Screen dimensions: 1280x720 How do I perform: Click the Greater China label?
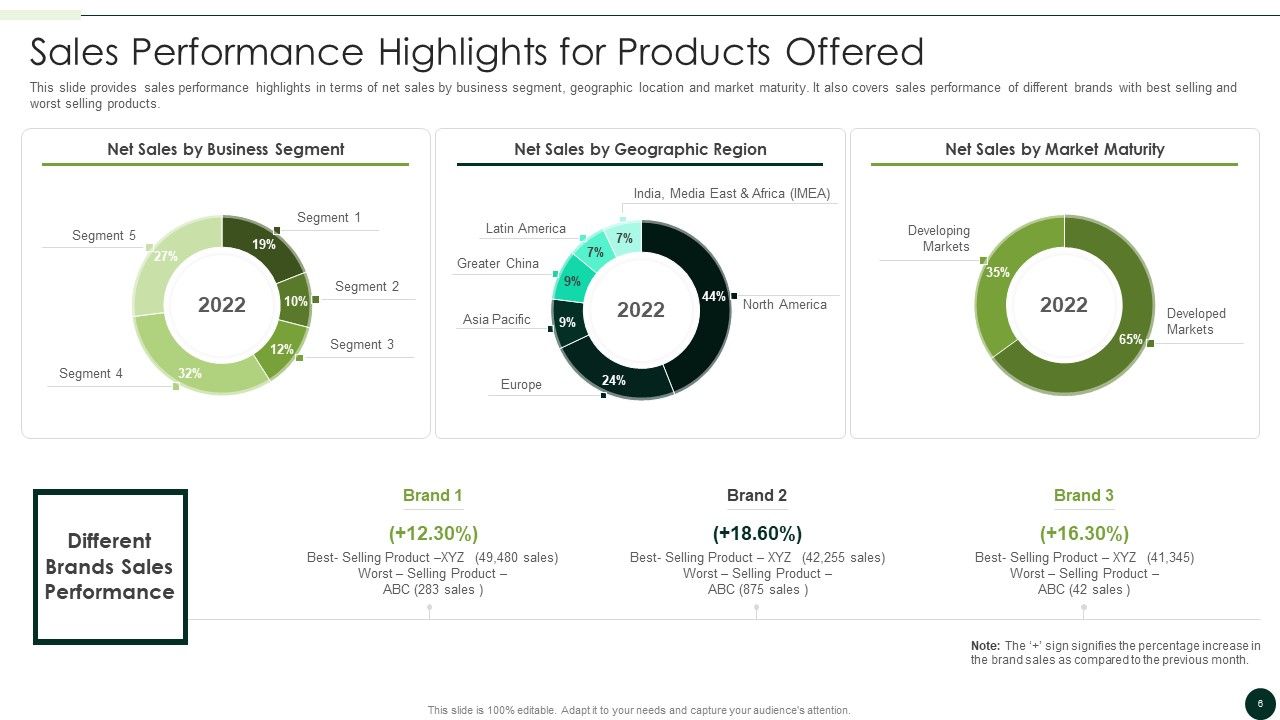(498, 263)
